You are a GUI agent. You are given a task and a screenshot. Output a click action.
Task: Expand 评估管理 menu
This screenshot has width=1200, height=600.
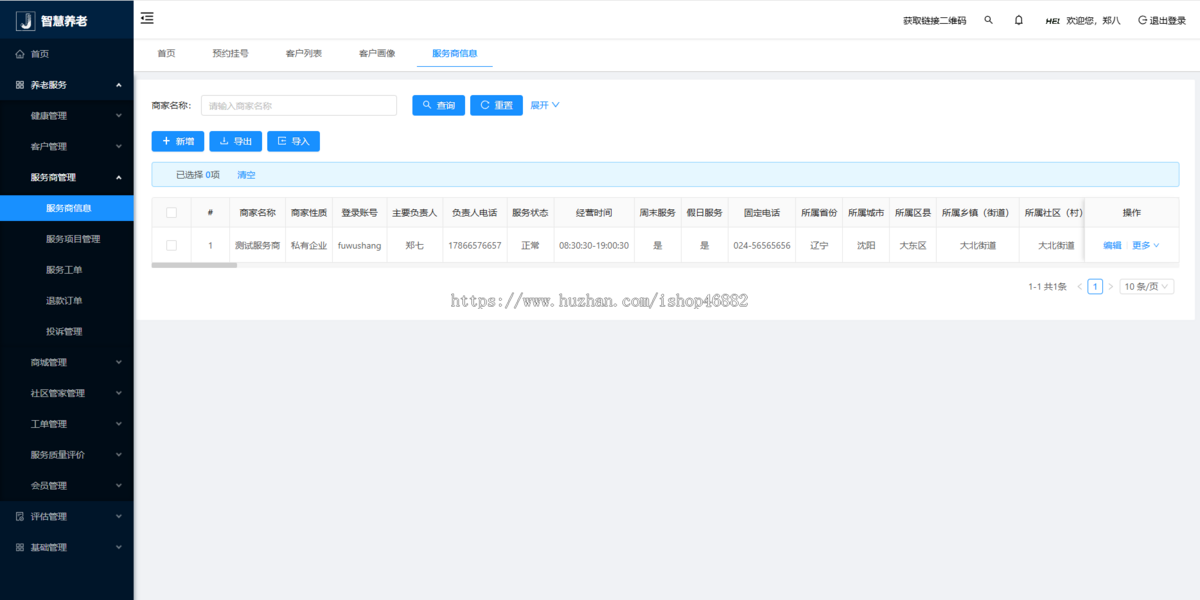66,517
